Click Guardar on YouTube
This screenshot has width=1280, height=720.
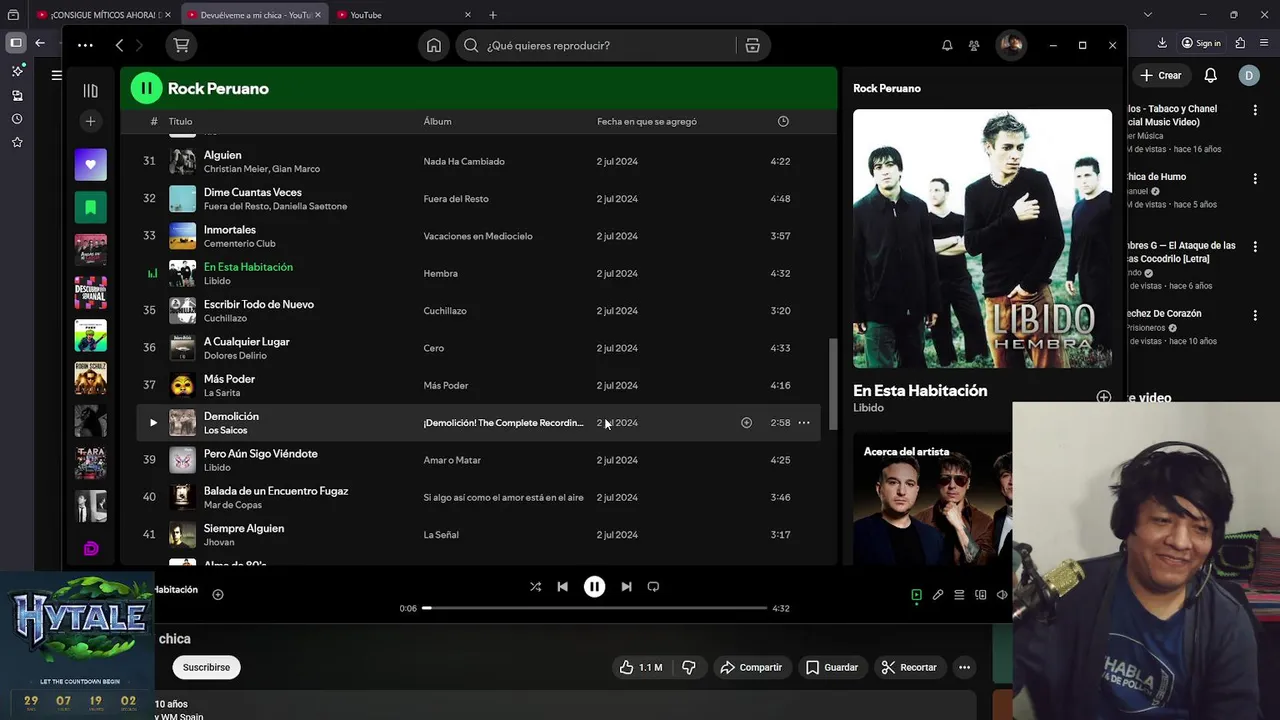832,667
